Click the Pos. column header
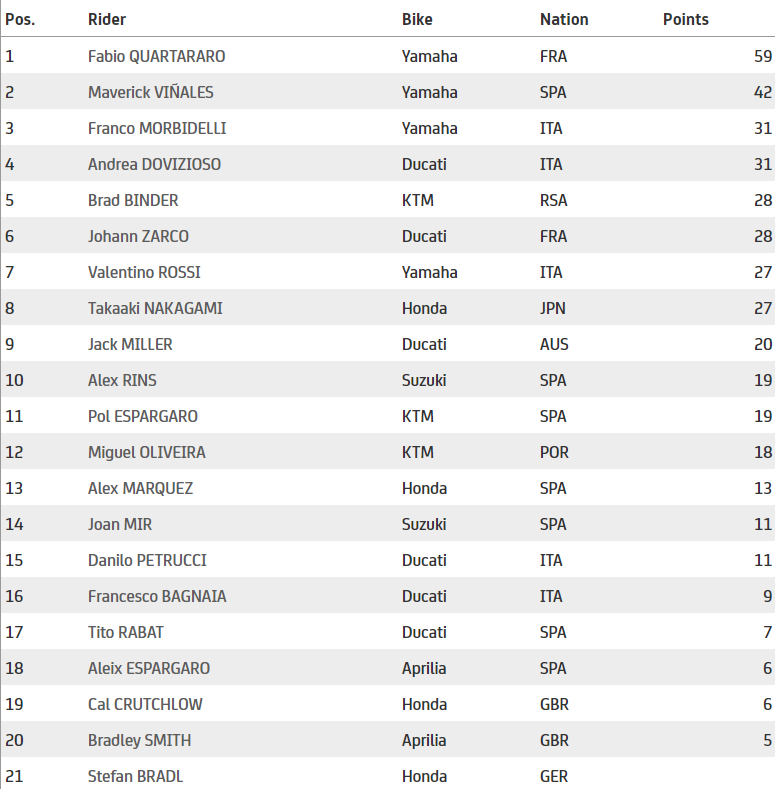The height and width of the screenshot is (789, 775). [20, 19]
